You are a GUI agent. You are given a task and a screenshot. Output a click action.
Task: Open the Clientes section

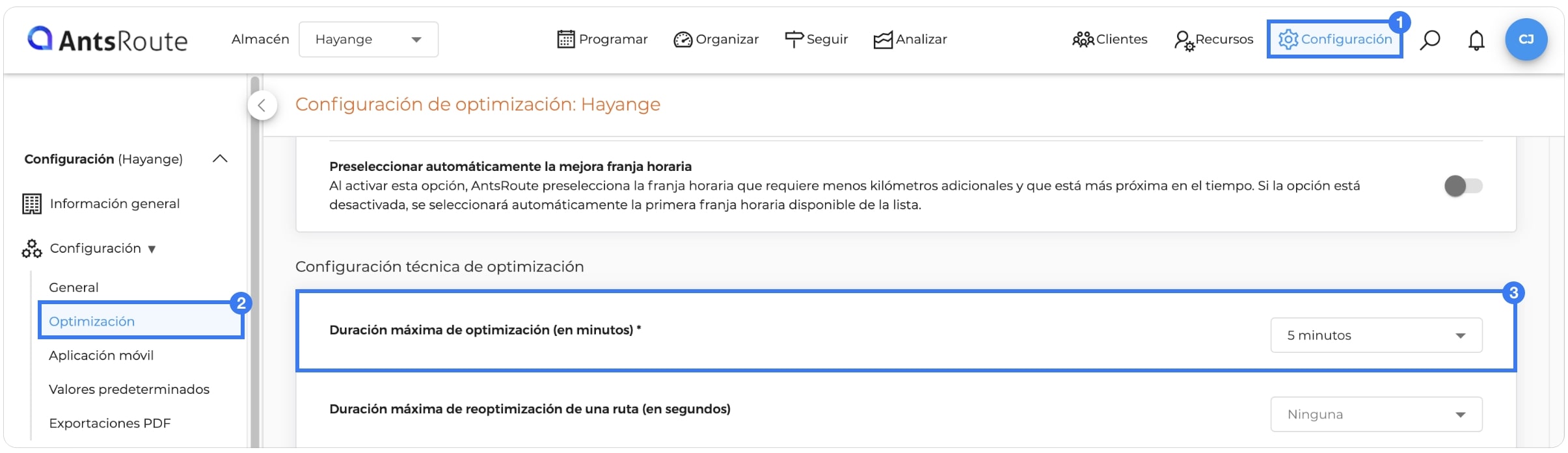[1110, 40]
